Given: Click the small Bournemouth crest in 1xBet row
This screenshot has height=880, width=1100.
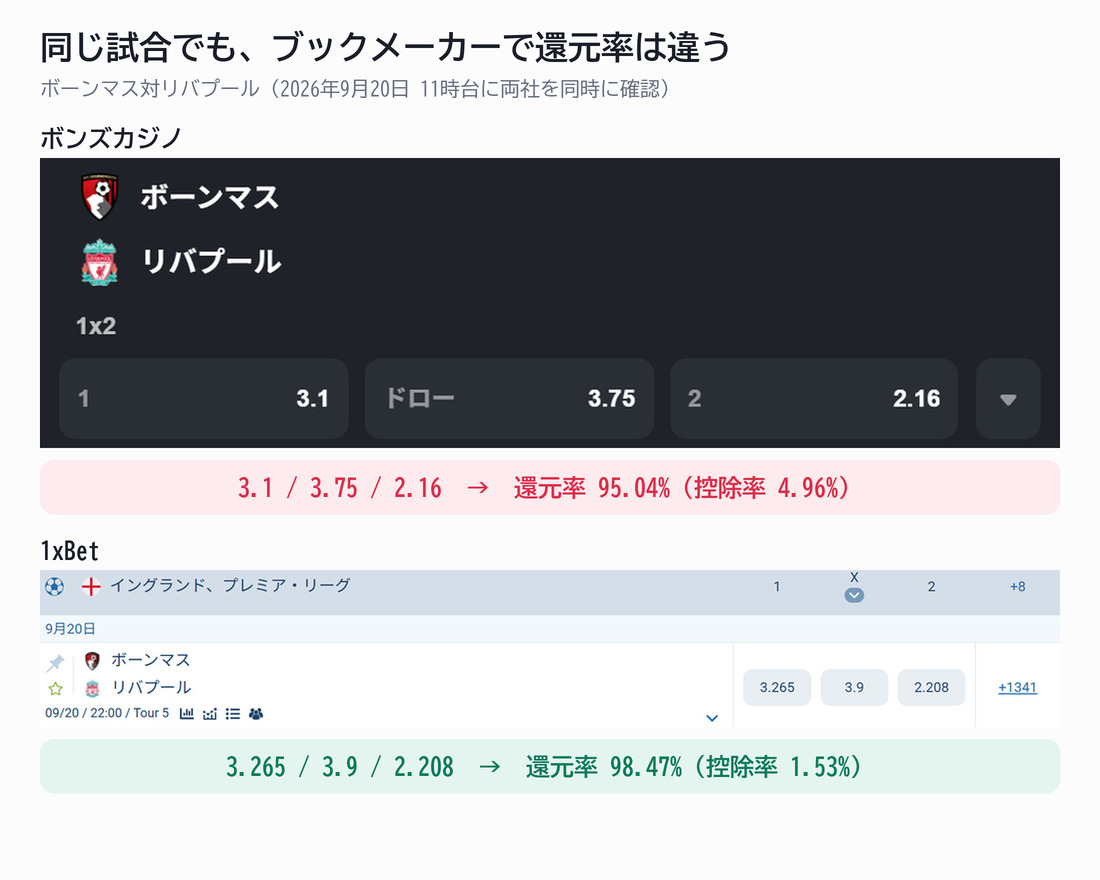Looking at the screenshot, I should coord(92,660).
